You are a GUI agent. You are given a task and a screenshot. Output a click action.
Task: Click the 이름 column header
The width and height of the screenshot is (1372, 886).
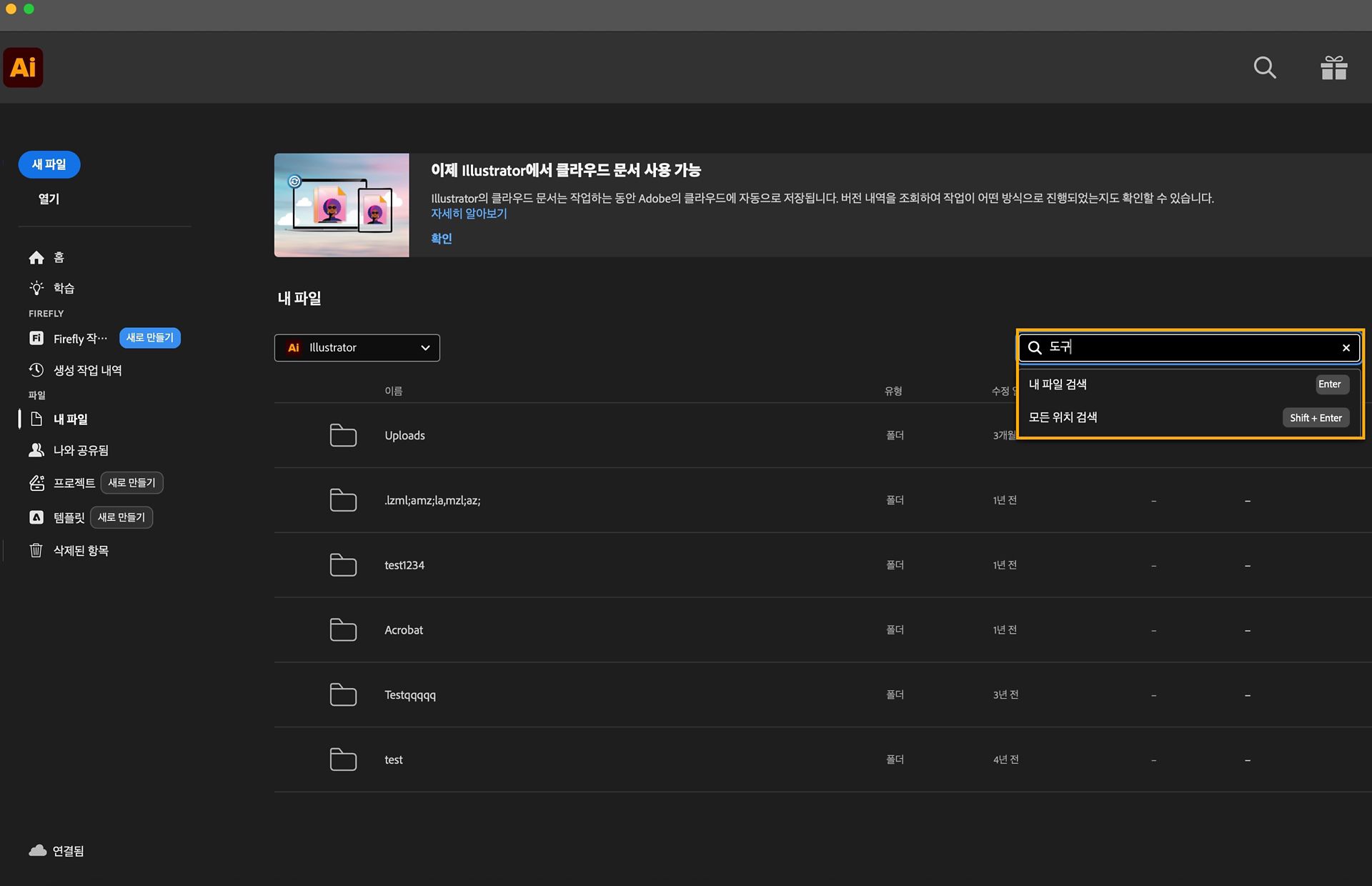(394, 391)
